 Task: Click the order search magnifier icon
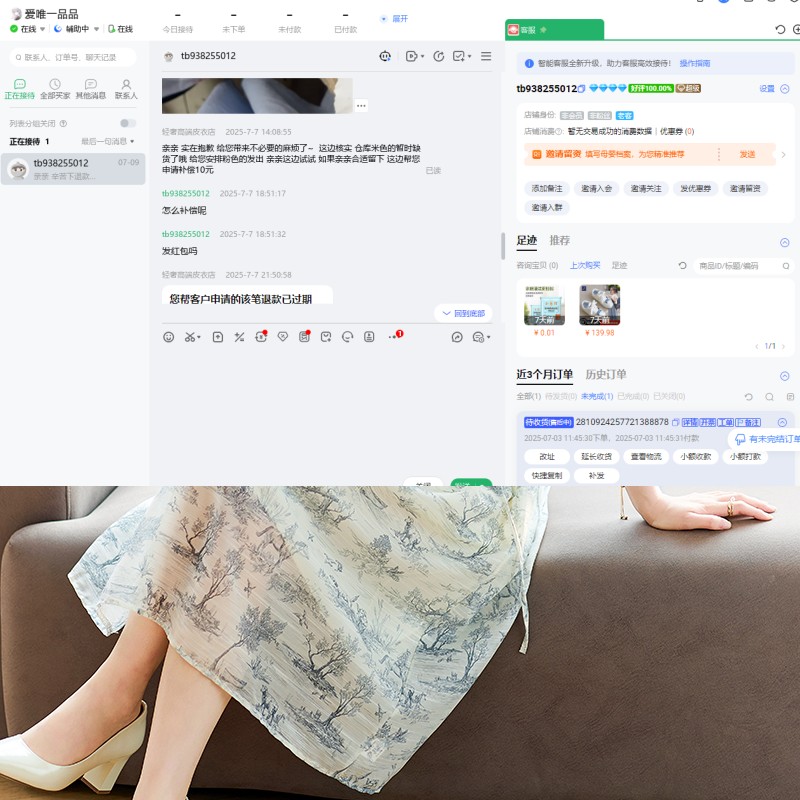click(x=769, y=396)
